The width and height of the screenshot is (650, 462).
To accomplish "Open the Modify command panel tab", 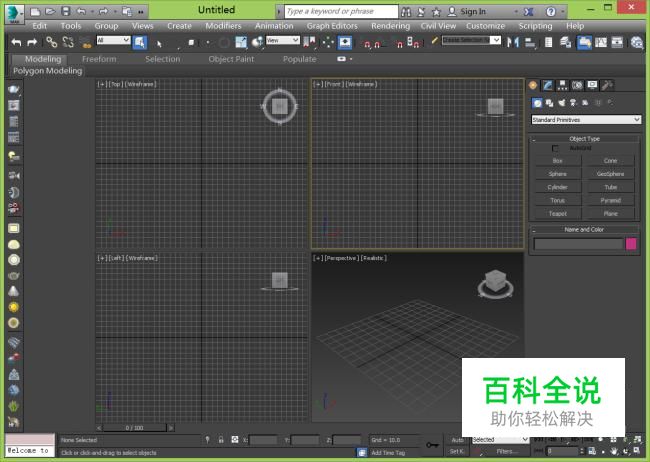I will 548,85.
